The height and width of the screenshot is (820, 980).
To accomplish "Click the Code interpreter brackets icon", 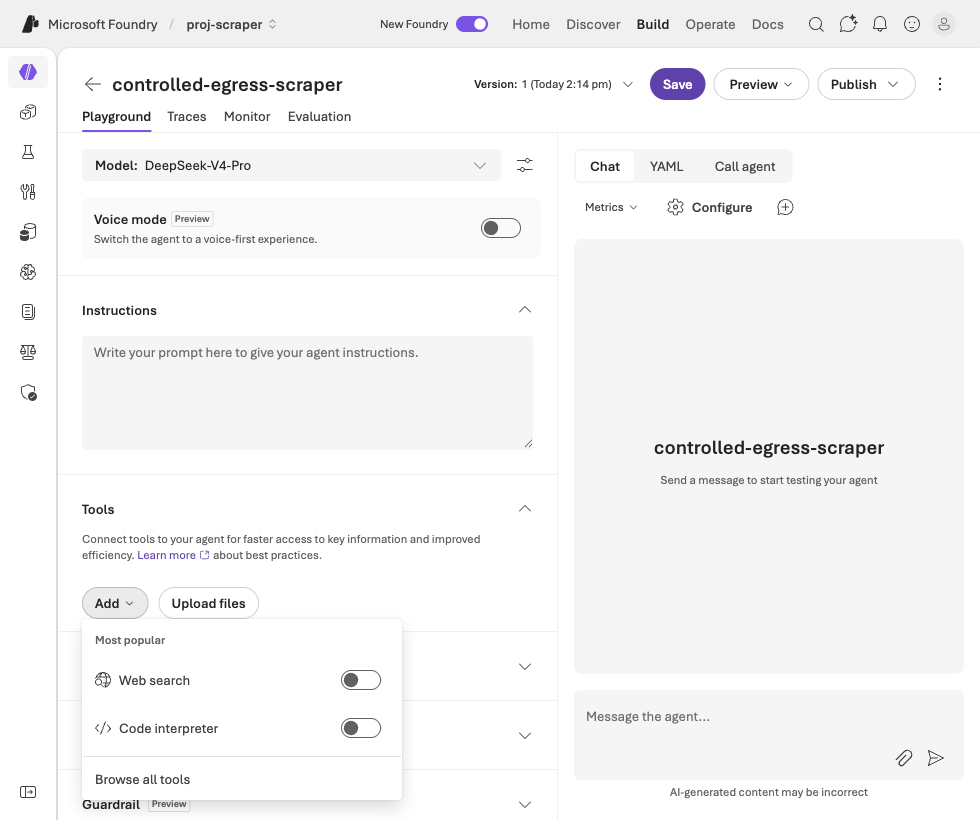I will [x=102, y=728].
